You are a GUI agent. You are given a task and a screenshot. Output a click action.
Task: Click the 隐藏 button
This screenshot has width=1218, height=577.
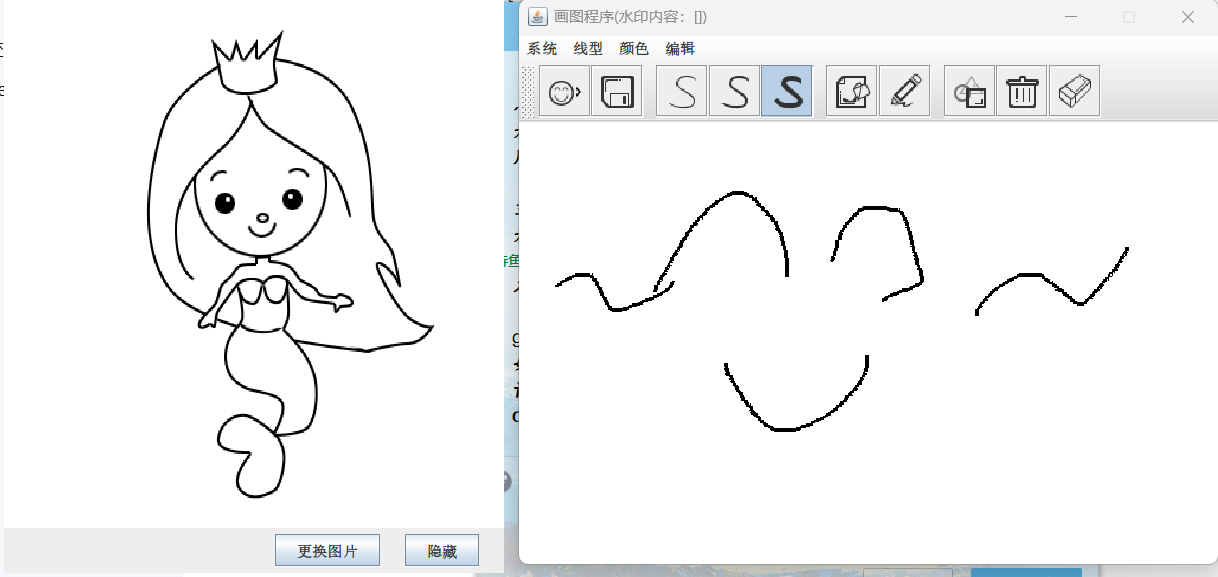tap(441, 549)
